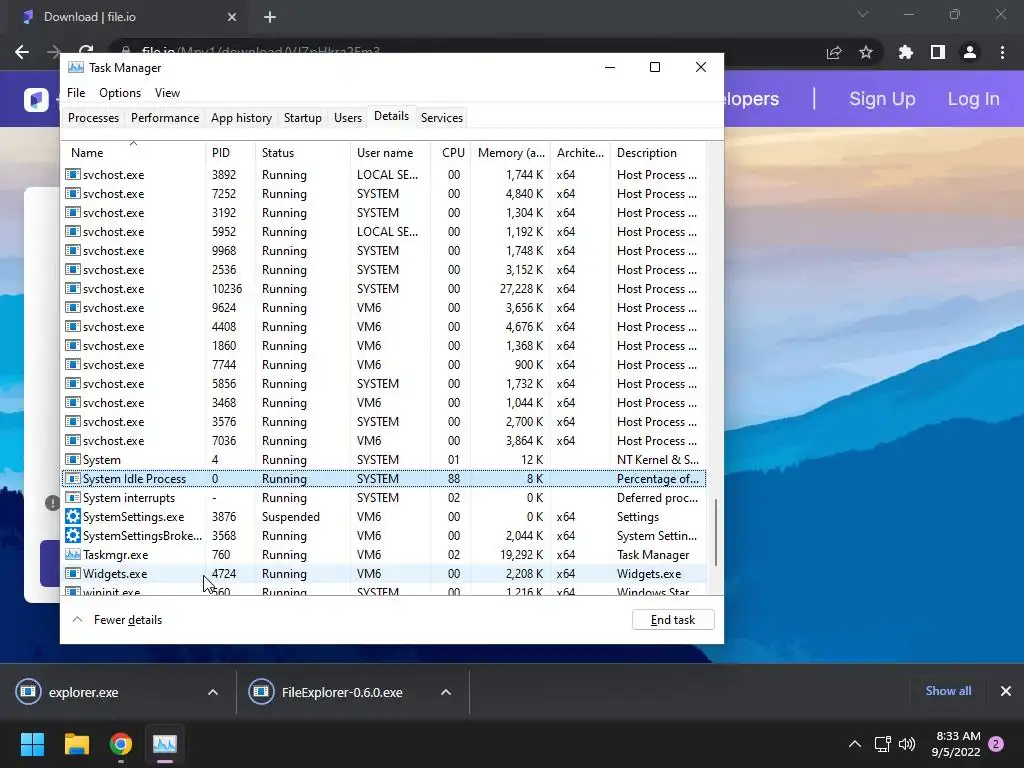Open the volume control tray icon
The width and height of the screenshot is (1024, 768).
907,744
